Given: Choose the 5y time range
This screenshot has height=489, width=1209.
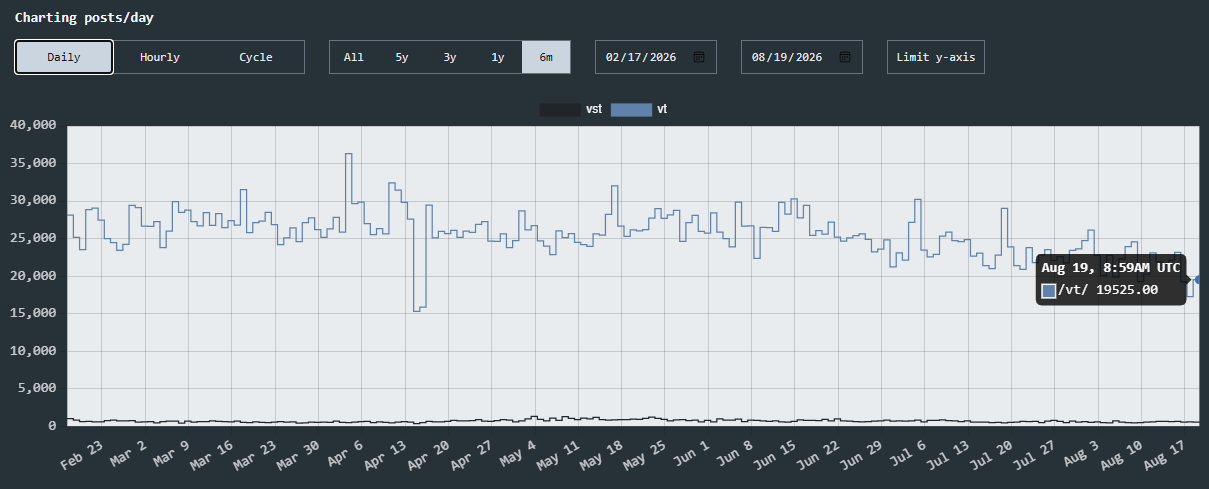Looking at the screenshot, I should tap(402, 57).
